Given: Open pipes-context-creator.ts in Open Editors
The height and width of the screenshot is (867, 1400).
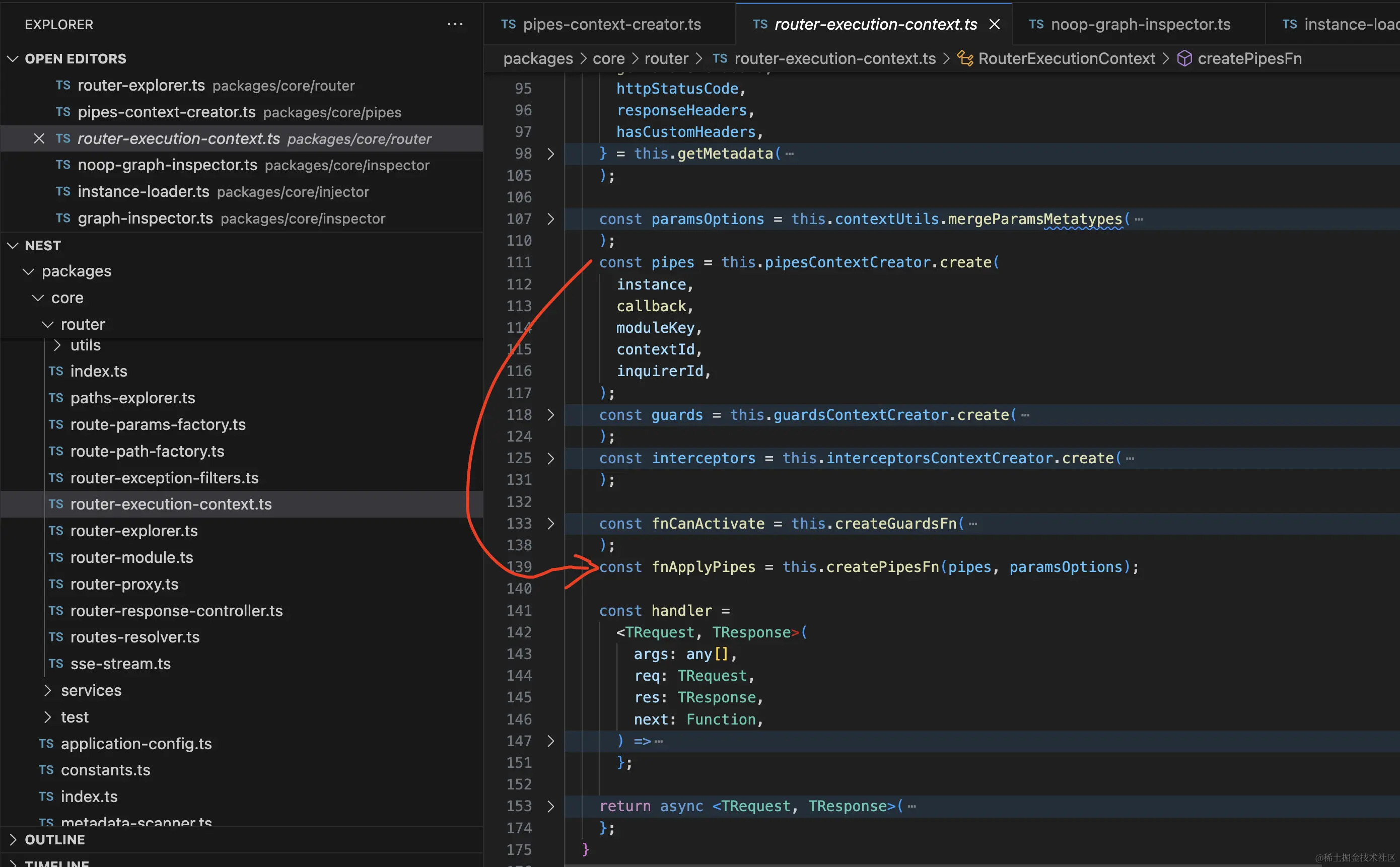Looking at the screenshot, I should click(x=241, y=112).
